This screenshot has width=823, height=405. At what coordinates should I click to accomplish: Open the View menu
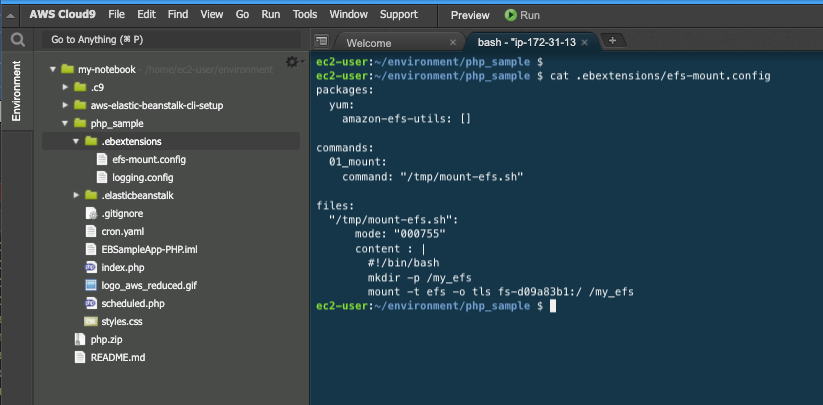tap(212, 15)
